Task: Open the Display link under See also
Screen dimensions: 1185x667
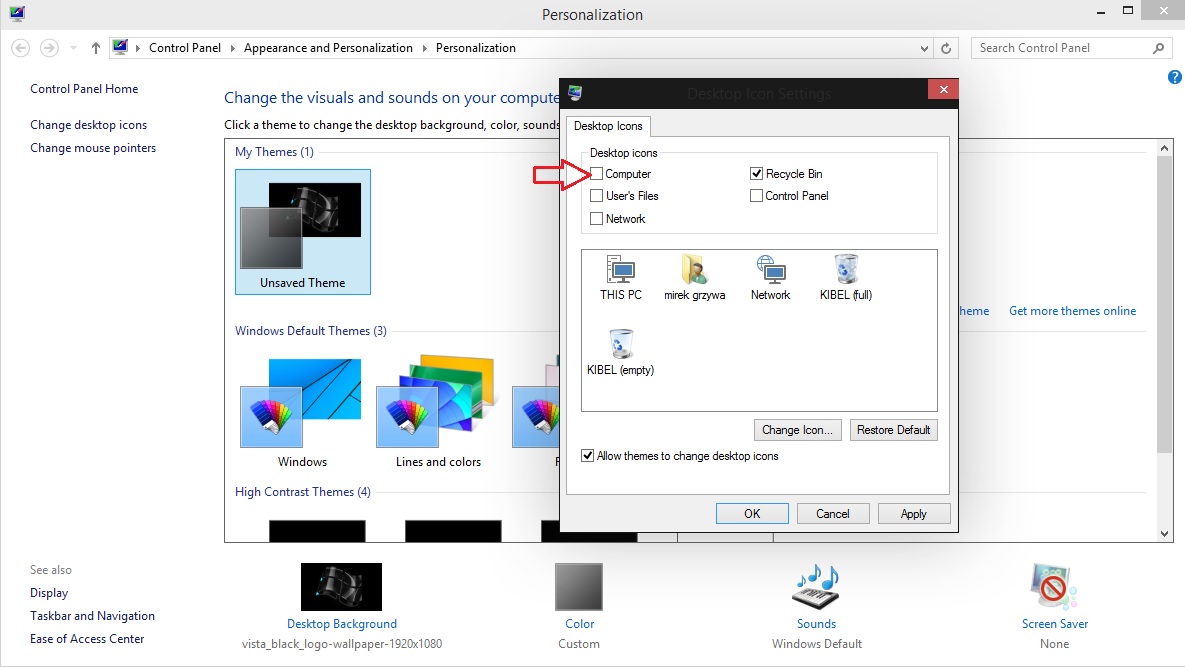Action: pos(49,593)
